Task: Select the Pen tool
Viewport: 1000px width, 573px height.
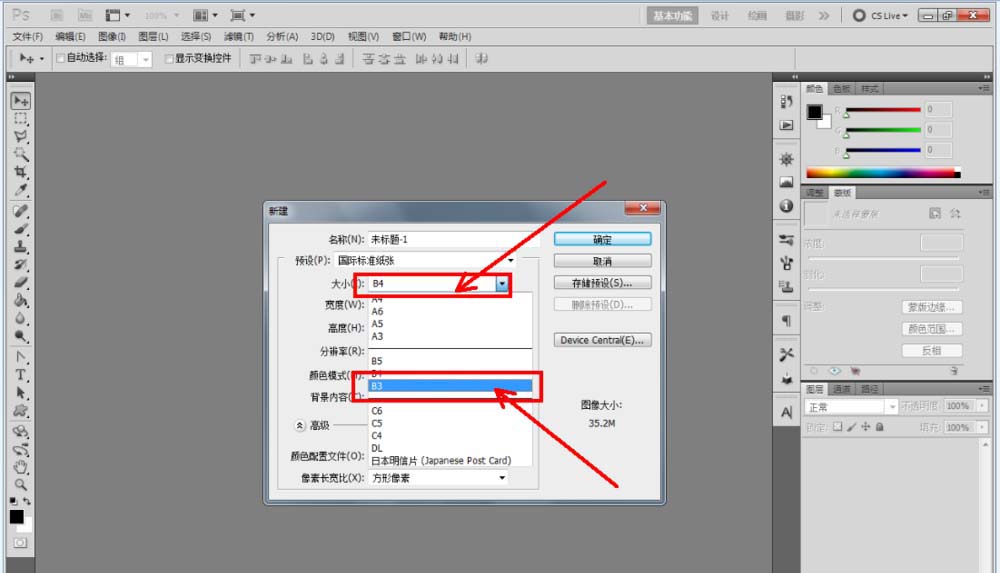Action: 20,357
